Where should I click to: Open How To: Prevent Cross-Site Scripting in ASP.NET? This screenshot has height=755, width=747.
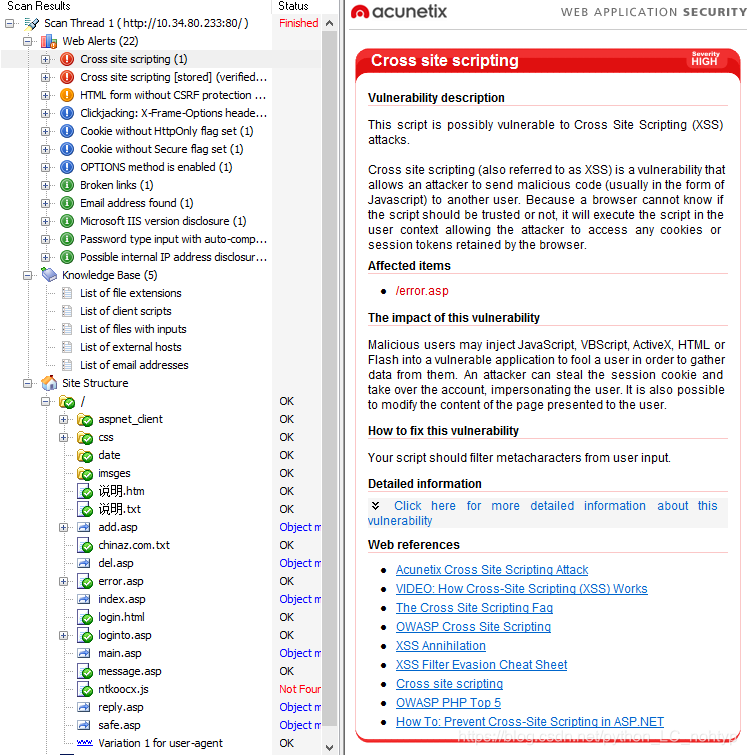[530, 722]
